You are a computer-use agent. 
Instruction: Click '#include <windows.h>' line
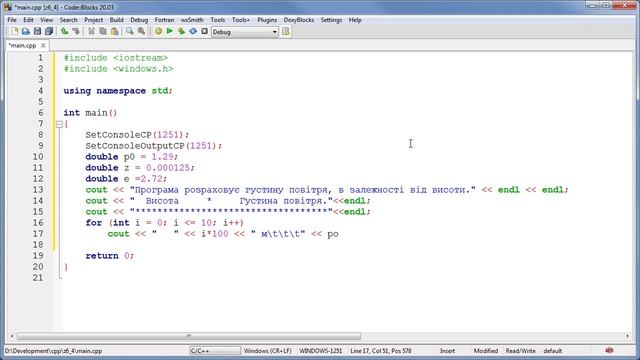tap(118, 69)
